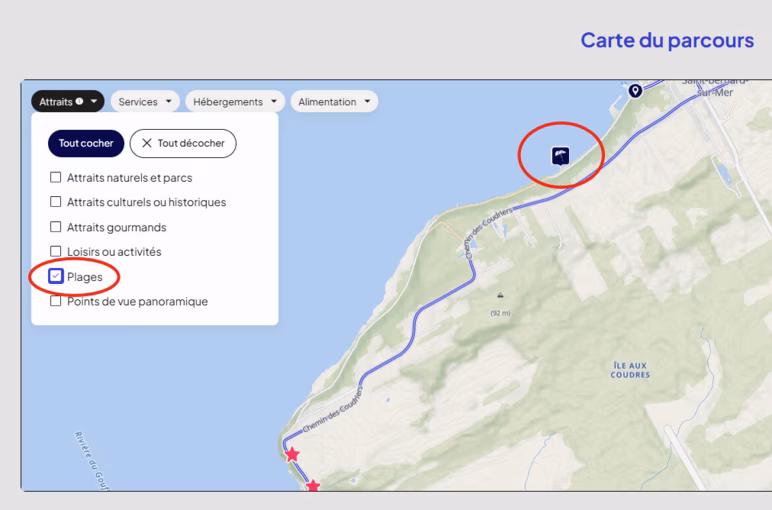
Task: Tick the Loisirs ou activités checkbox
Action: pyautogui.click(x=56, y=252)
